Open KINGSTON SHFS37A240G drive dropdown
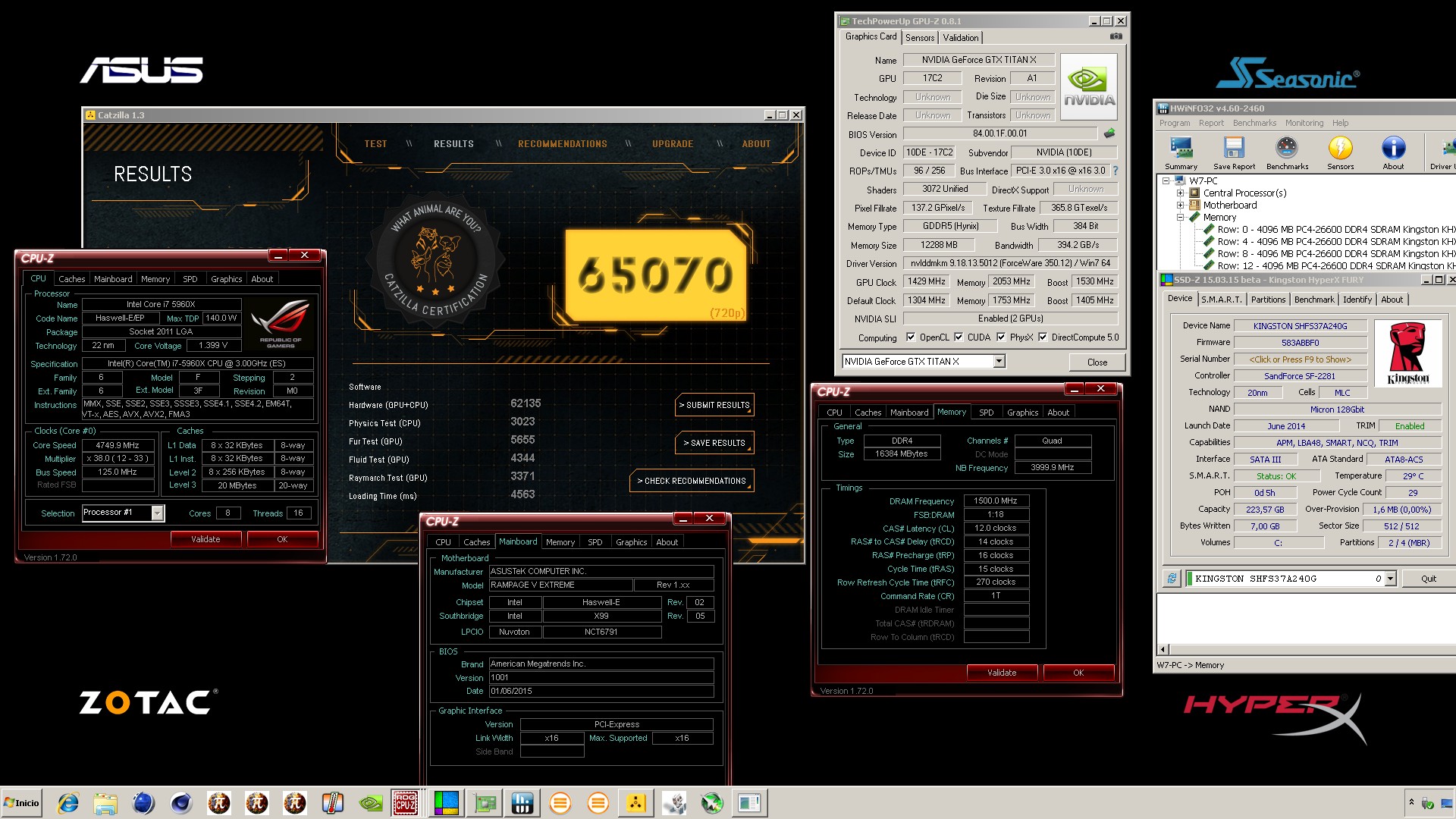The image size is (1456, 819). click(1390, 579)
